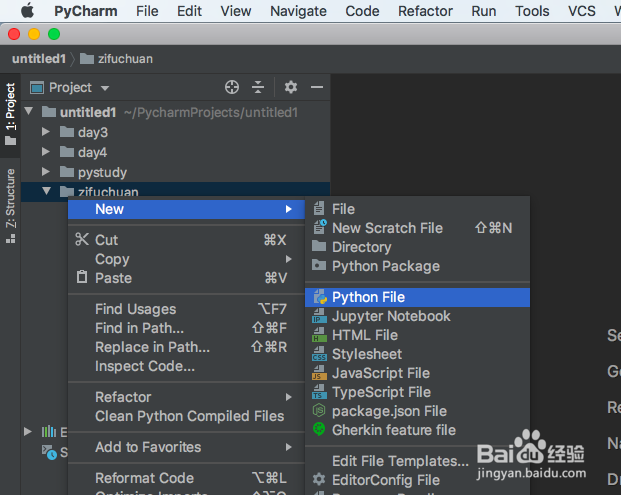
Task: Click Cut in context menu
Action: [186, 240]
